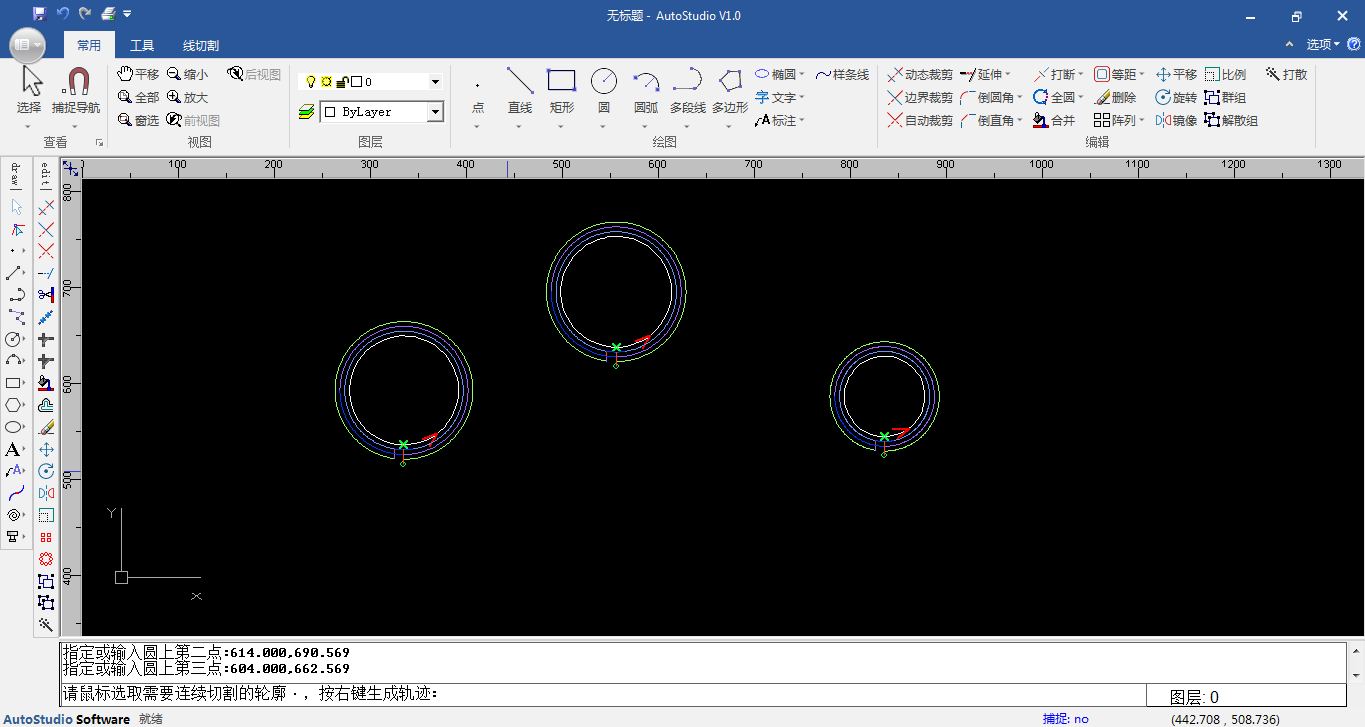Expand the 标注 dimension dropdown
This screenshot has height=727, width=1365.
click(x=802, y=120)
